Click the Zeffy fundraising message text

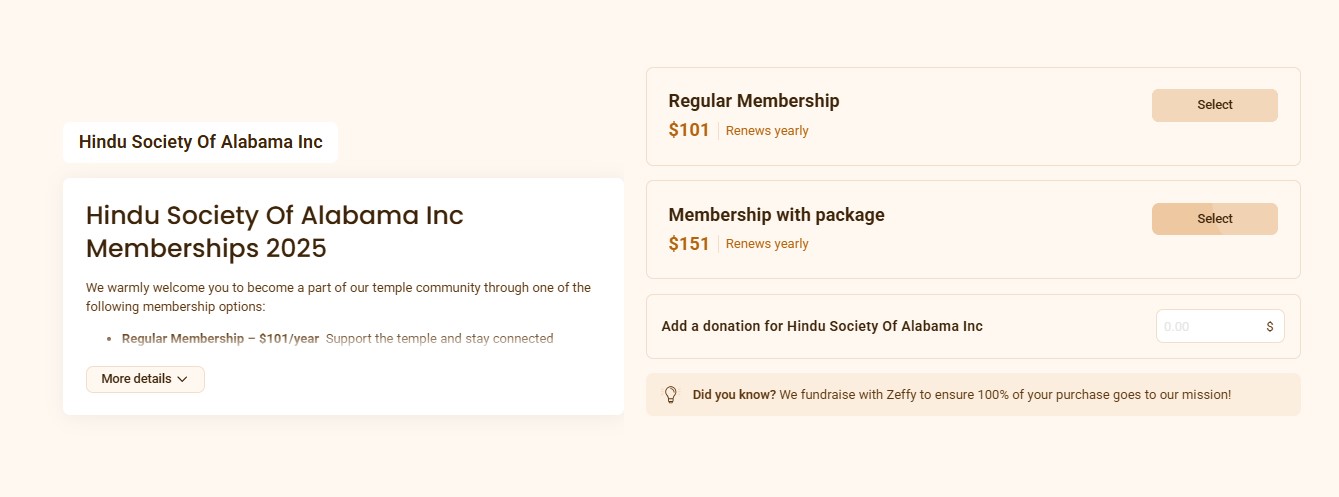tap(1005, 395)
